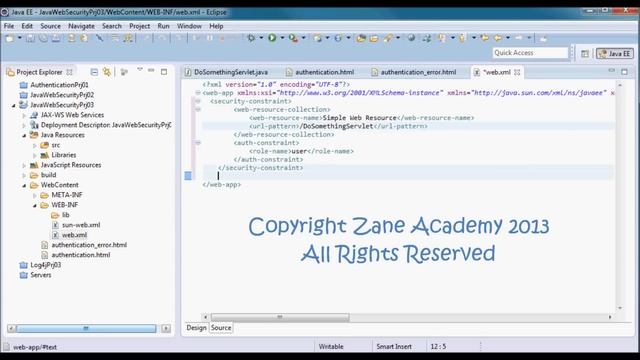This screenshot has height=360, width=640.
Task: Select the Deployment Descriptor node
Action: click(106, 125)
